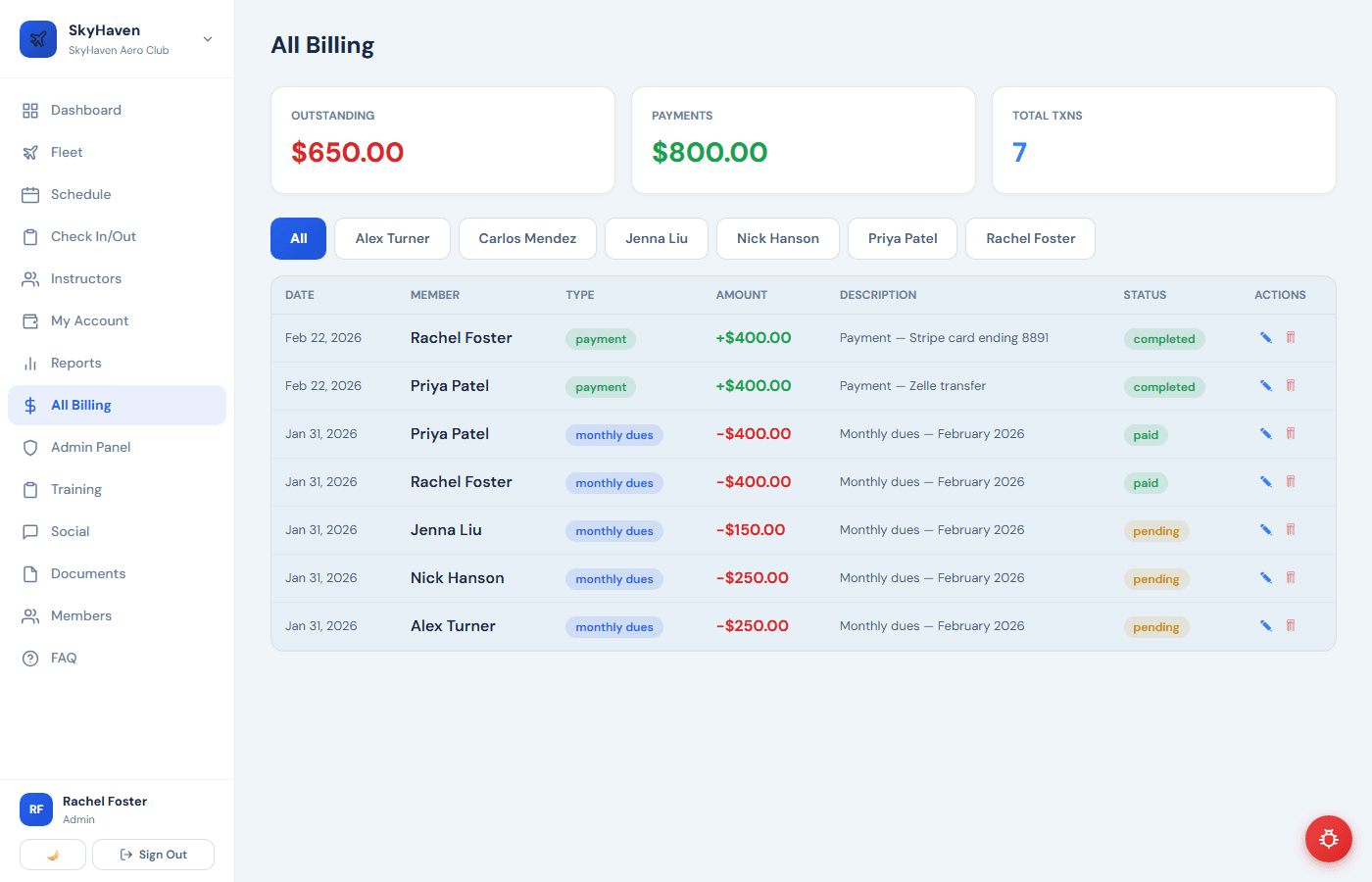The image size is (1372, 882).
Task: Click the Check In/Out clipboard icon
Action: (x=30, y=236)
